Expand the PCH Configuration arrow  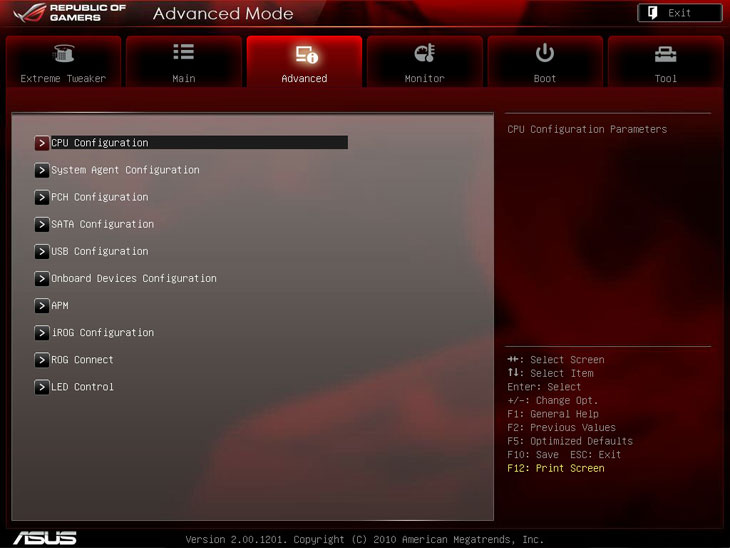41,197
